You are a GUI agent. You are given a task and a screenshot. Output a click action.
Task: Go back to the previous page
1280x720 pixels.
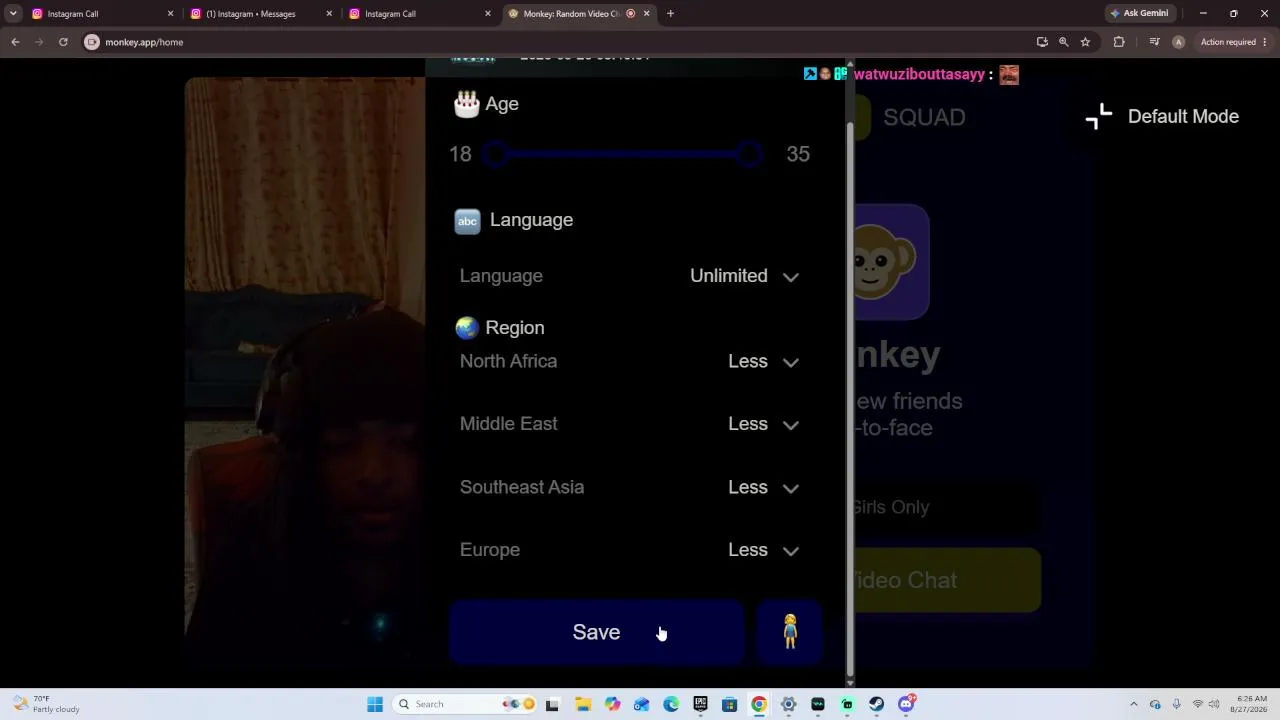coord(15,42)
